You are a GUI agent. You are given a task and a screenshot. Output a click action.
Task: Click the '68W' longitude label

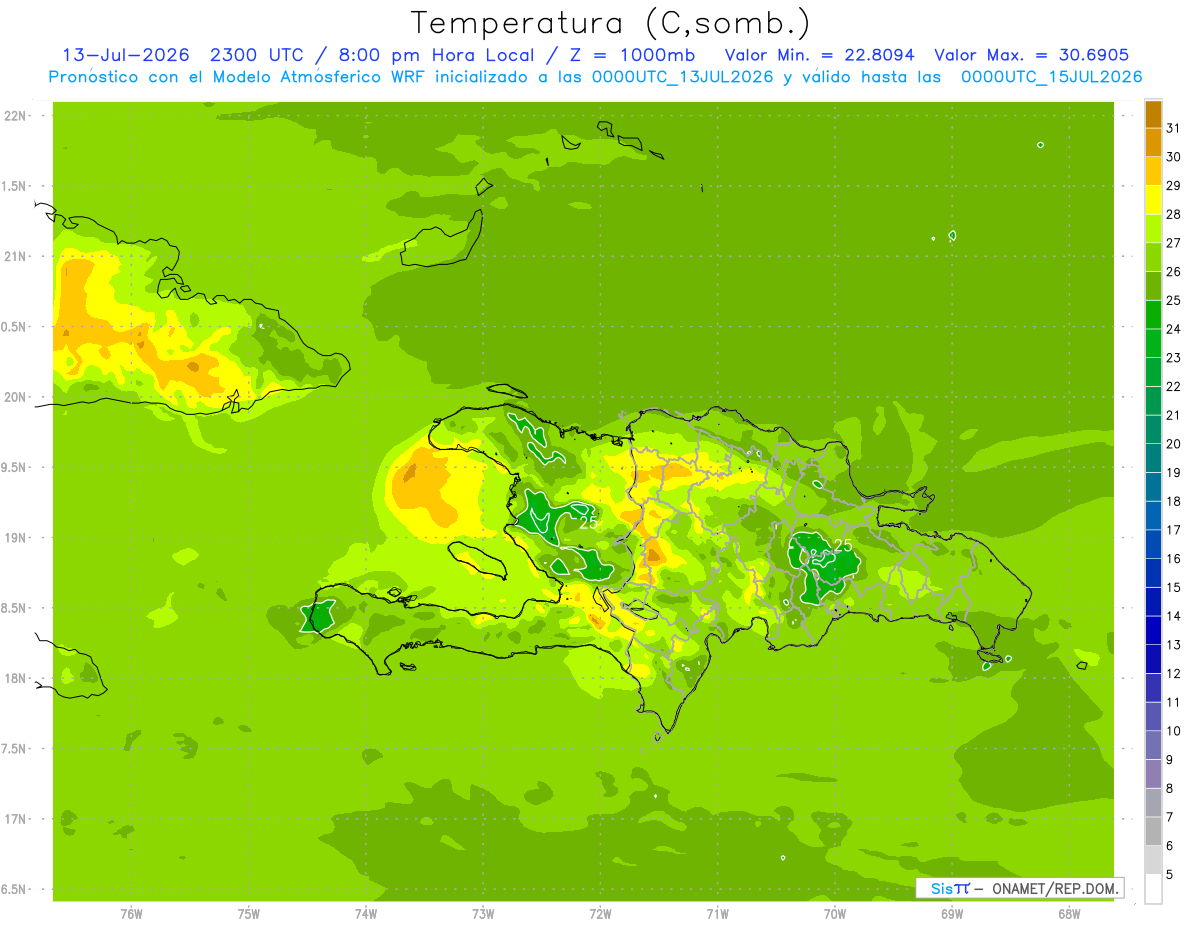1069,913
